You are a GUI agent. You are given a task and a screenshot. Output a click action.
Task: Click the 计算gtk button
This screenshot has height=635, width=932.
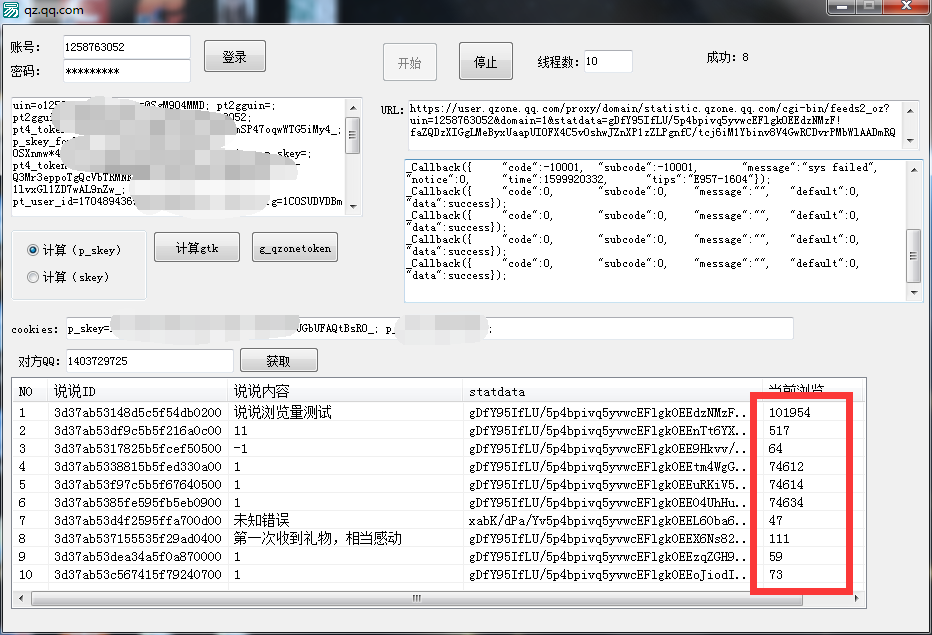click(x=197, y=247)
